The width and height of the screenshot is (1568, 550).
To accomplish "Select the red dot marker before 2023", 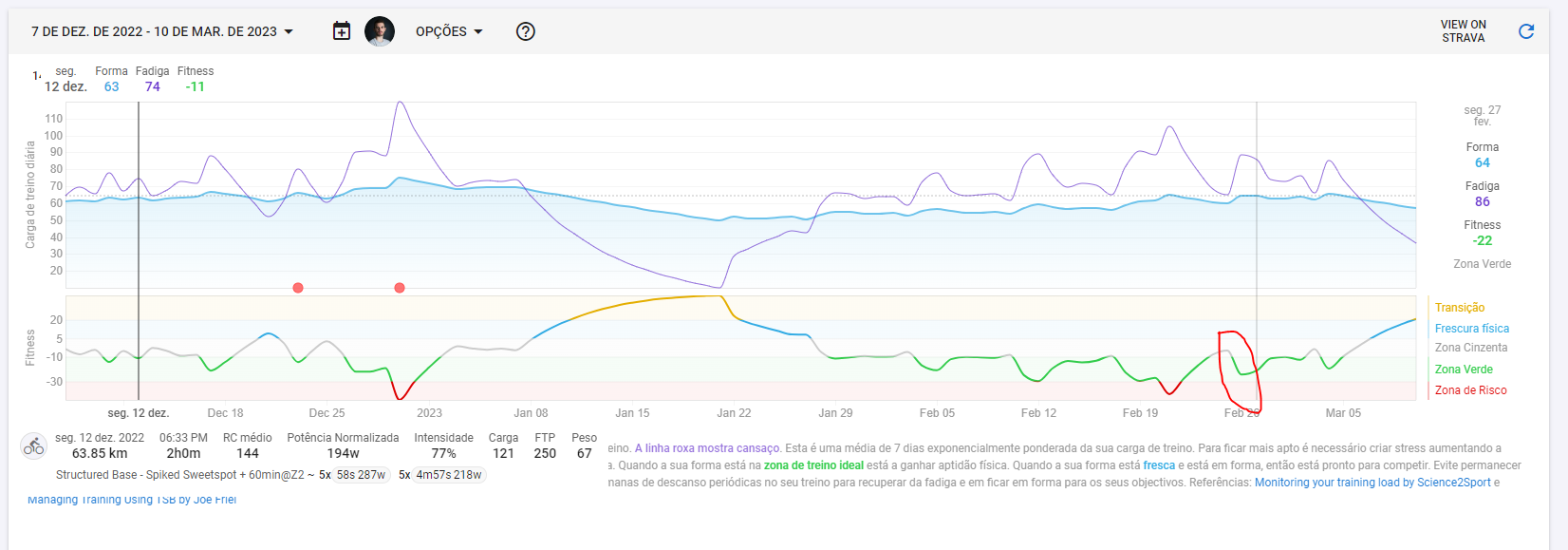I will (x=400, y=288).
